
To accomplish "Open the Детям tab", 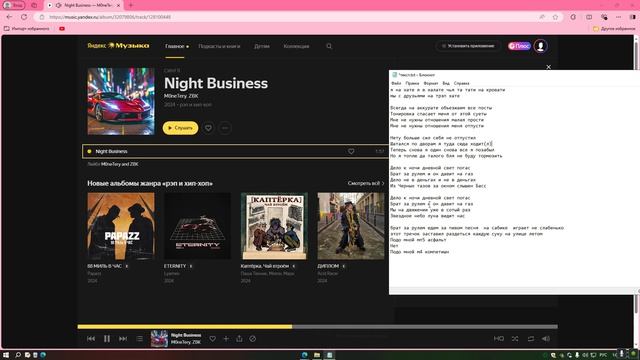I will 262,47.
